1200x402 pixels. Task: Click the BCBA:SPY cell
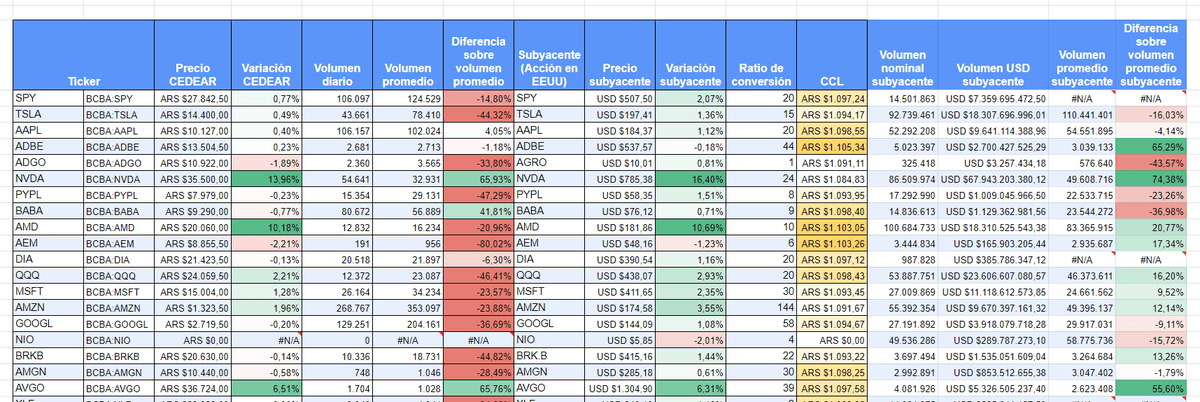[118, 99]
